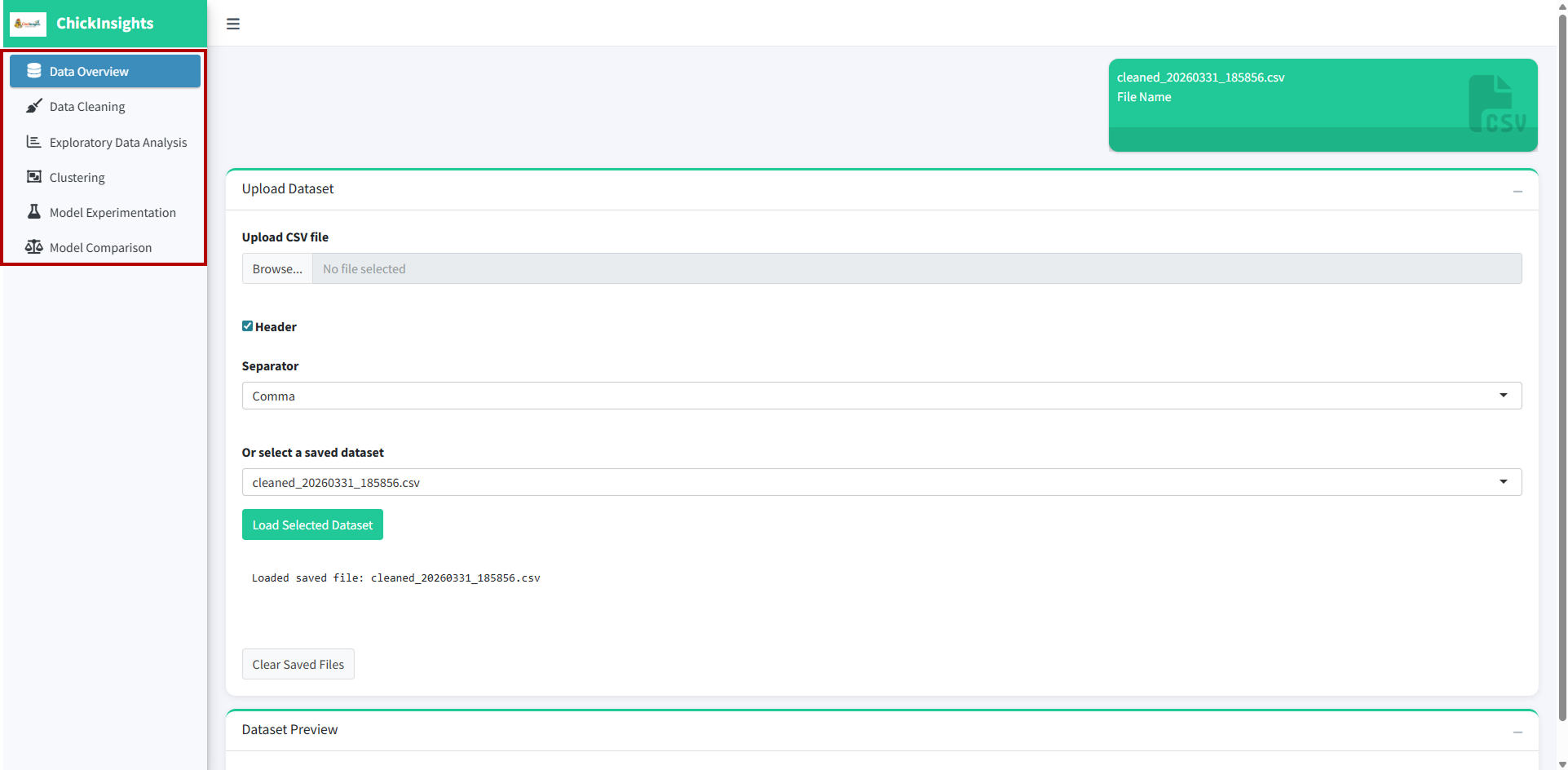Open the Separator dropdown showing Comma
This screenshot has height=770, width=1568.
point(881,396)
